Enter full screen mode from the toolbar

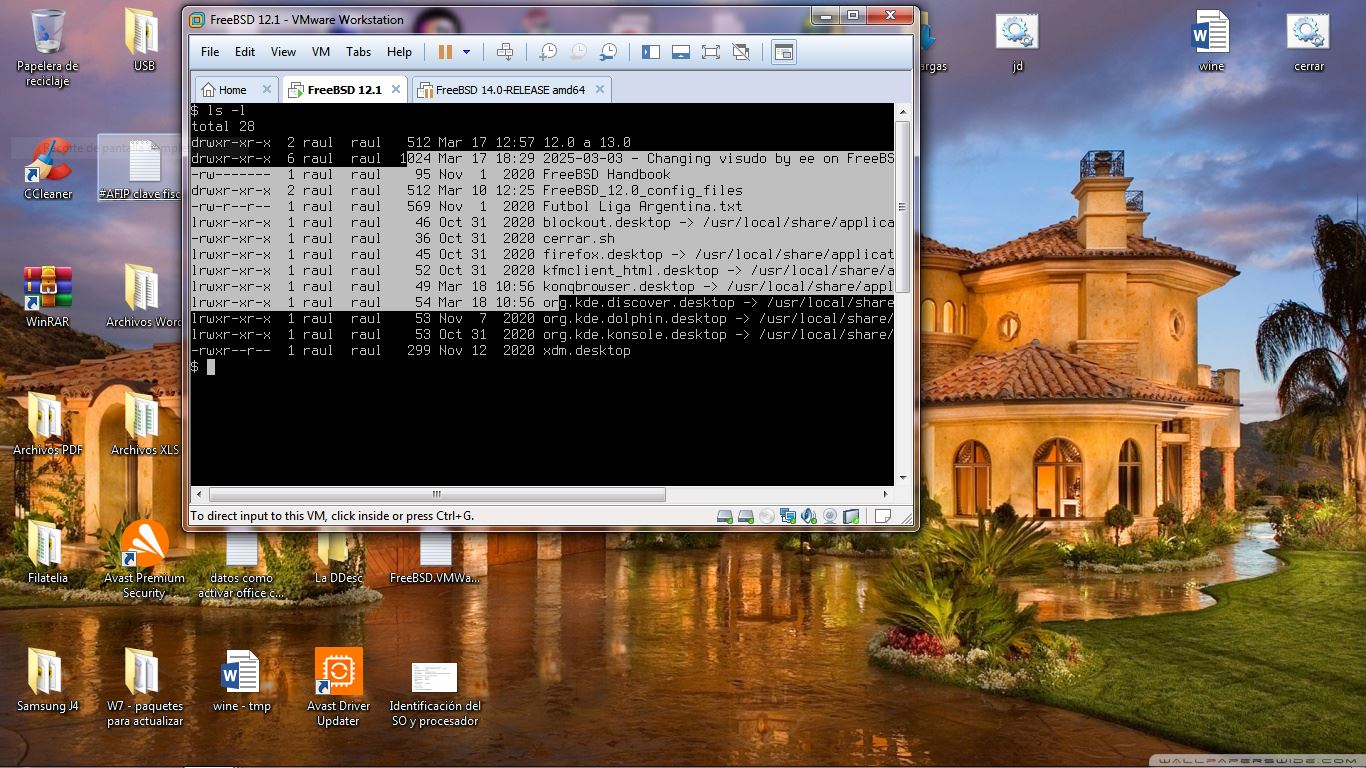point(711,52)
